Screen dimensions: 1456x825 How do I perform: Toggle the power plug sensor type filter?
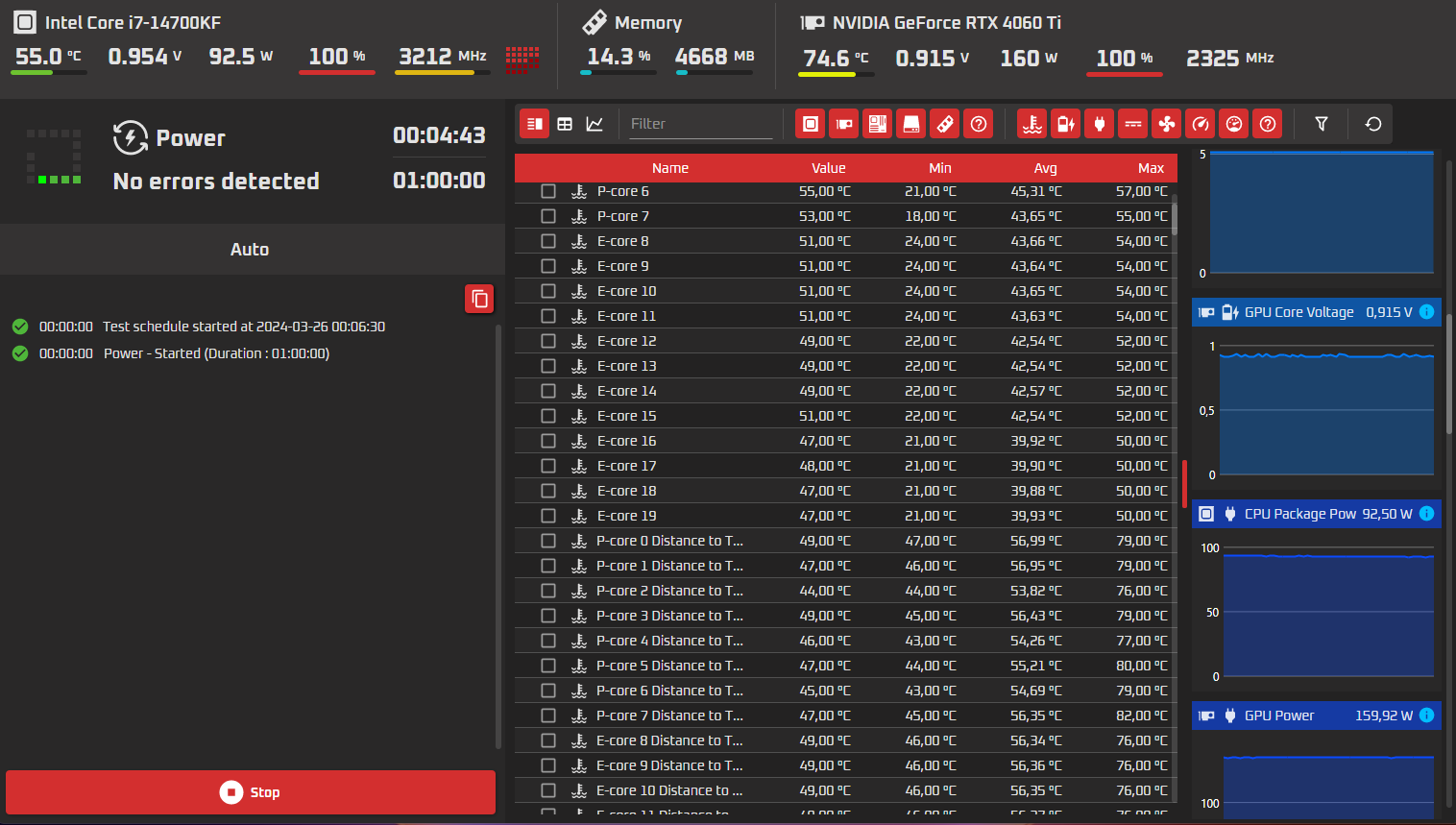point(1100,124)
